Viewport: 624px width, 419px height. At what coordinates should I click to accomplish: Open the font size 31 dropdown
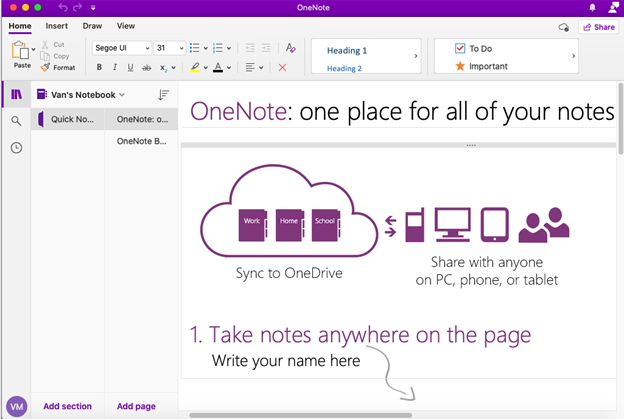coord(181,48)
